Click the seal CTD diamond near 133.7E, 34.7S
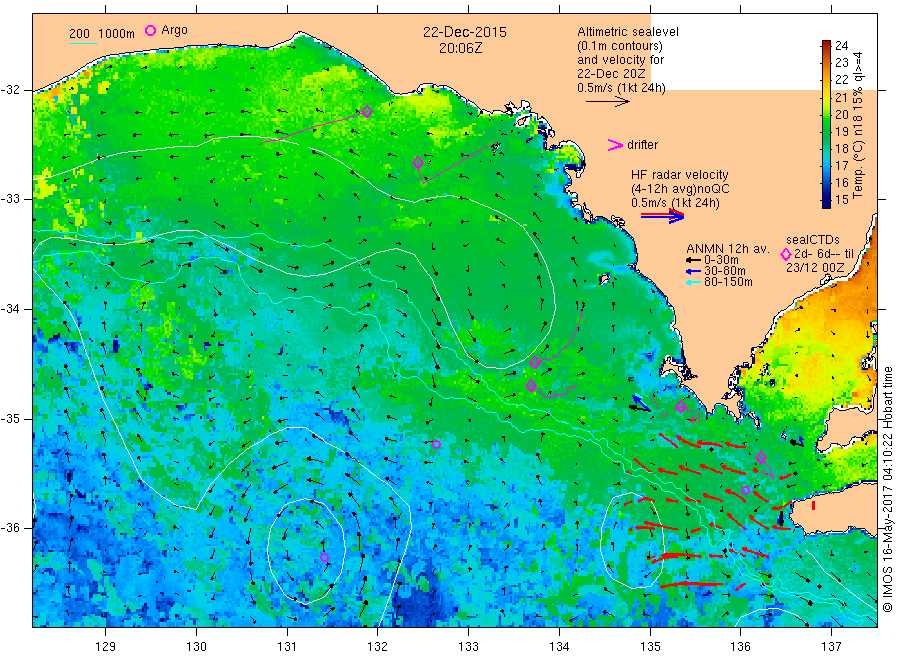 point(532,386)
